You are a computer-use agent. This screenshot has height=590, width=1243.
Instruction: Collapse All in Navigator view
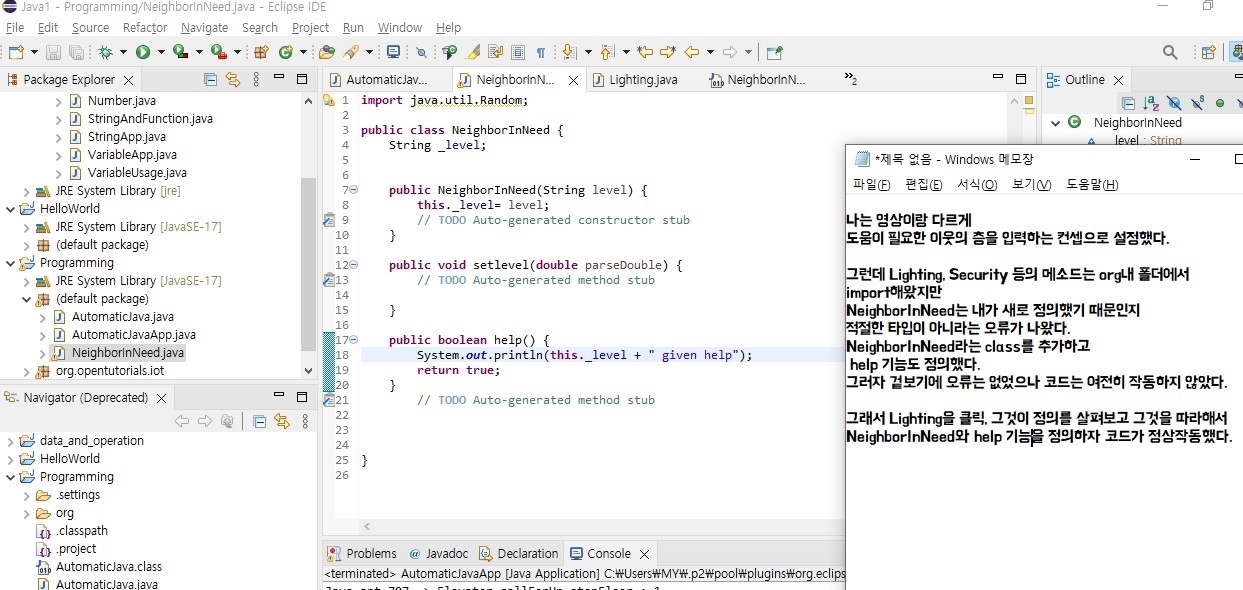coord(258,422)
